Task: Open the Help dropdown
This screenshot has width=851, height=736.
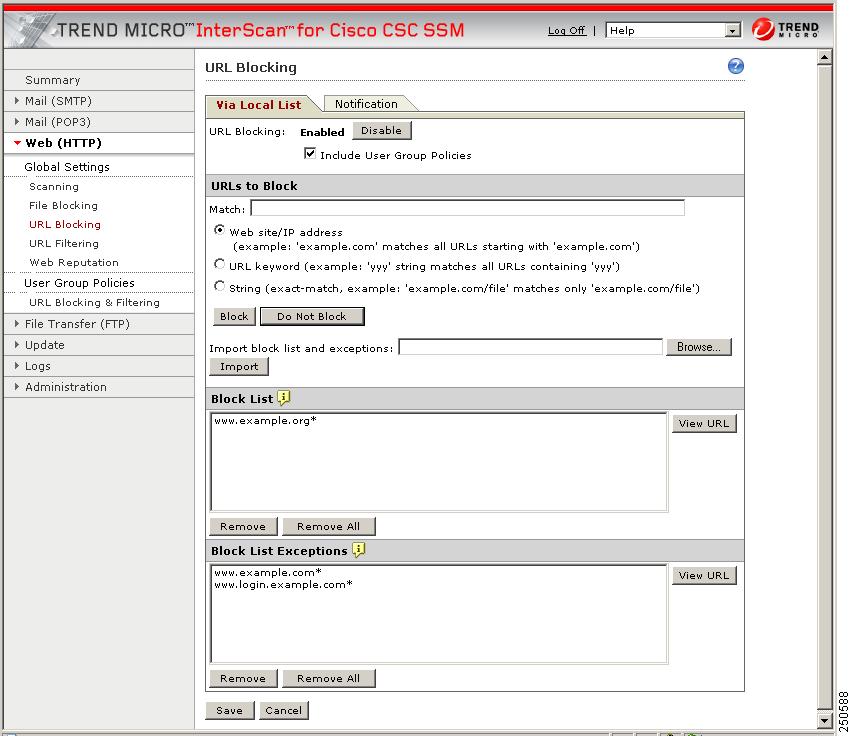Action: [673, 30]
